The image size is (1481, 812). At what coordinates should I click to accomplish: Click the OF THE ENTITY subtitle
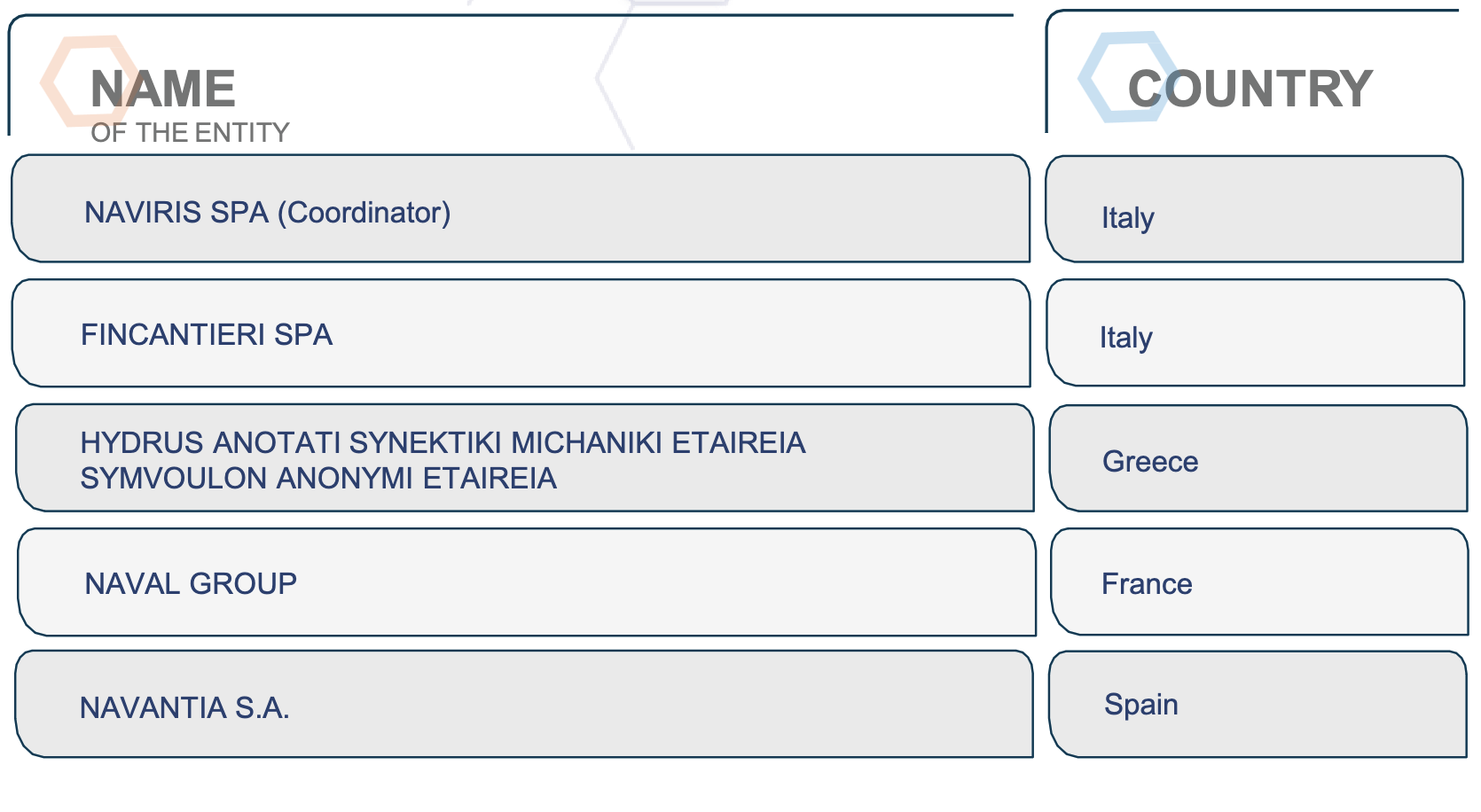[190, 133]
